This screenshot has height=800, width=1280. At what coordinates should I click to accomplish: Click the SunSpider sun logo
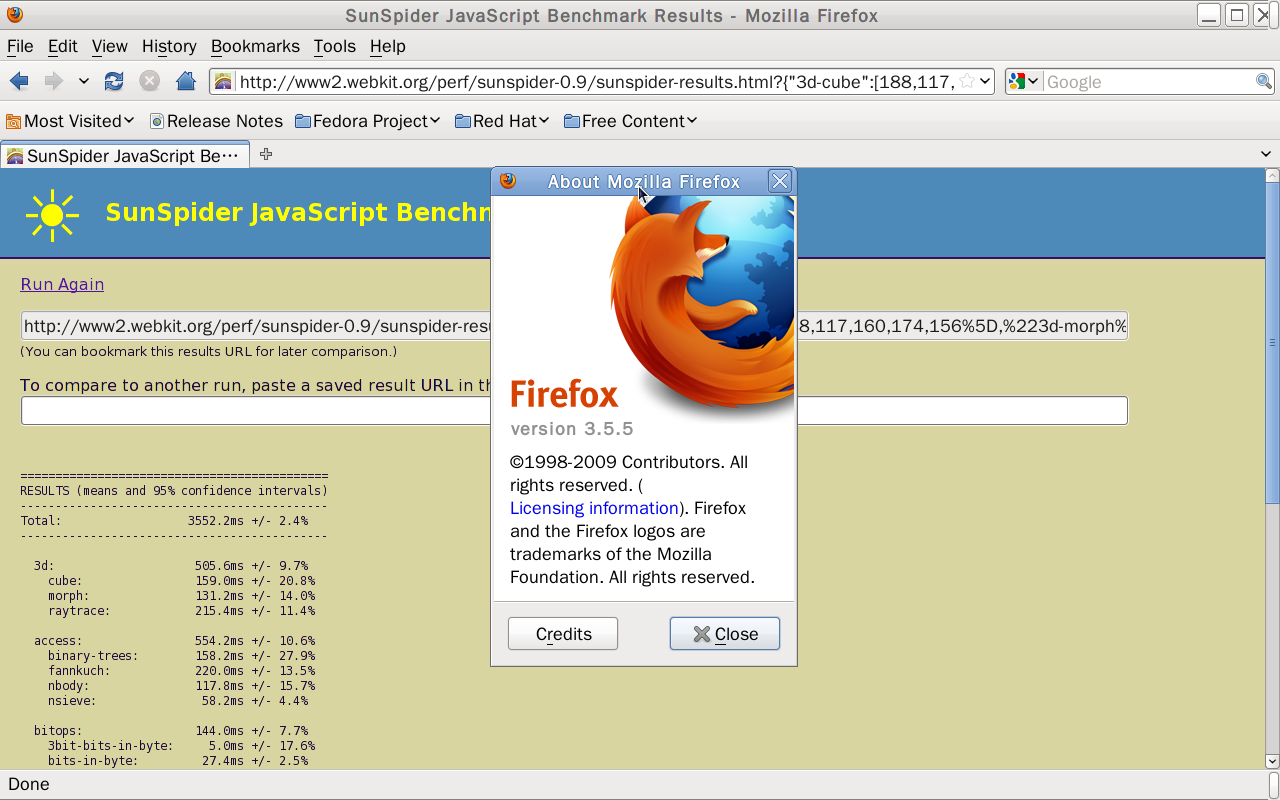pos(52,214)
